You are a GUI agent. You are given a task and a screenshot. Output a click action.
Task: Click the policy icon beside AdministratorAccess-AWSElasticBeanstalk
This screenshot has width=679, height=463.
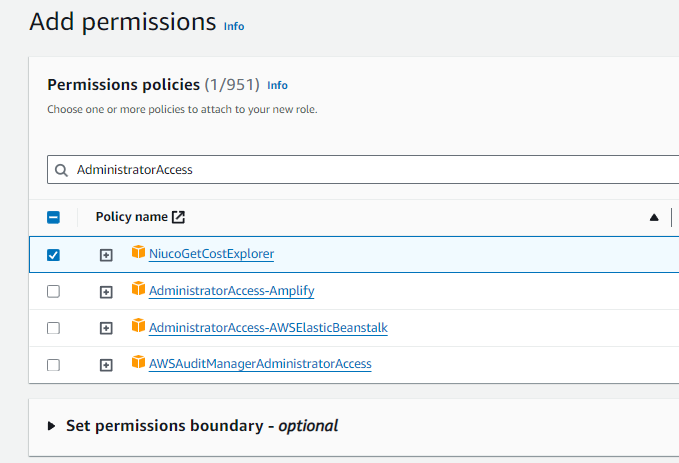(x=138, y=326)
